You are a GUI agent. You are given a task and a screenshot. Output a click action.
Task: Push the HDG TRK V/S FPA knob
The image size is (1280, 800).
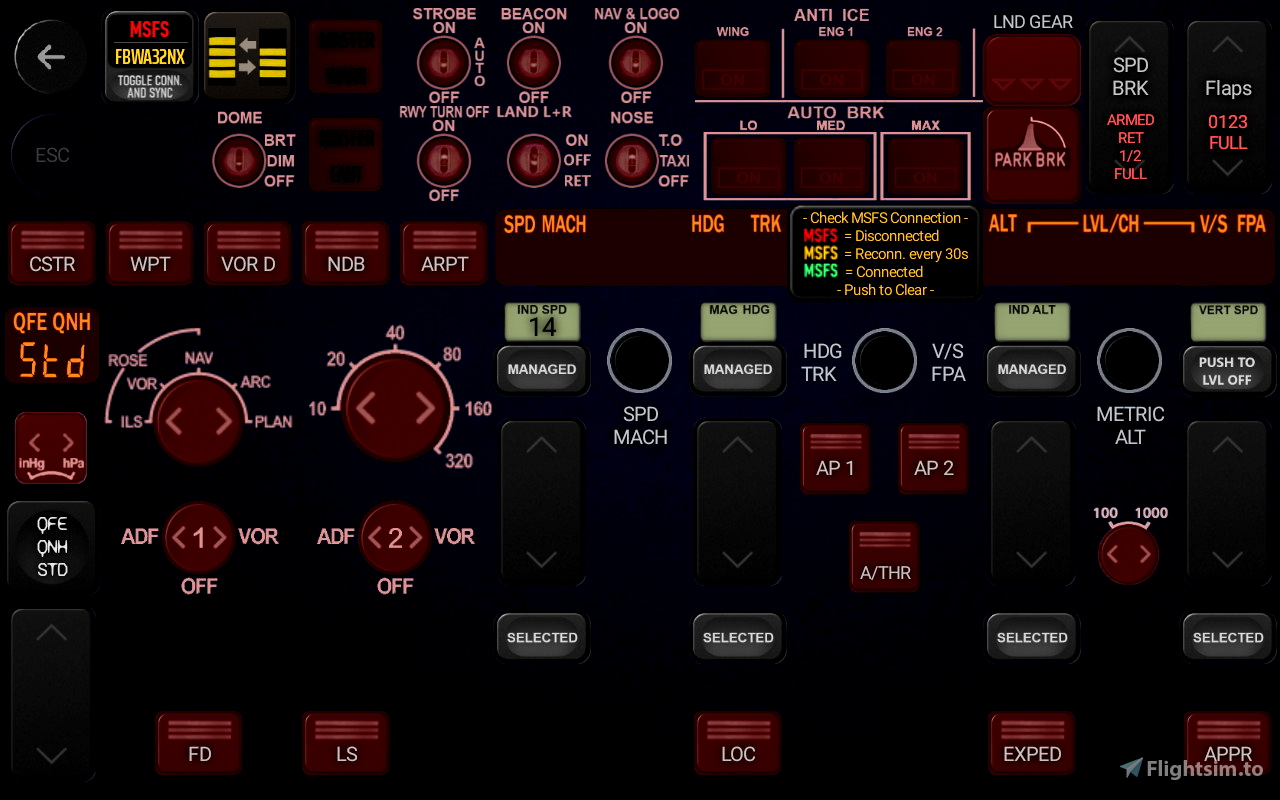[885, 361]
